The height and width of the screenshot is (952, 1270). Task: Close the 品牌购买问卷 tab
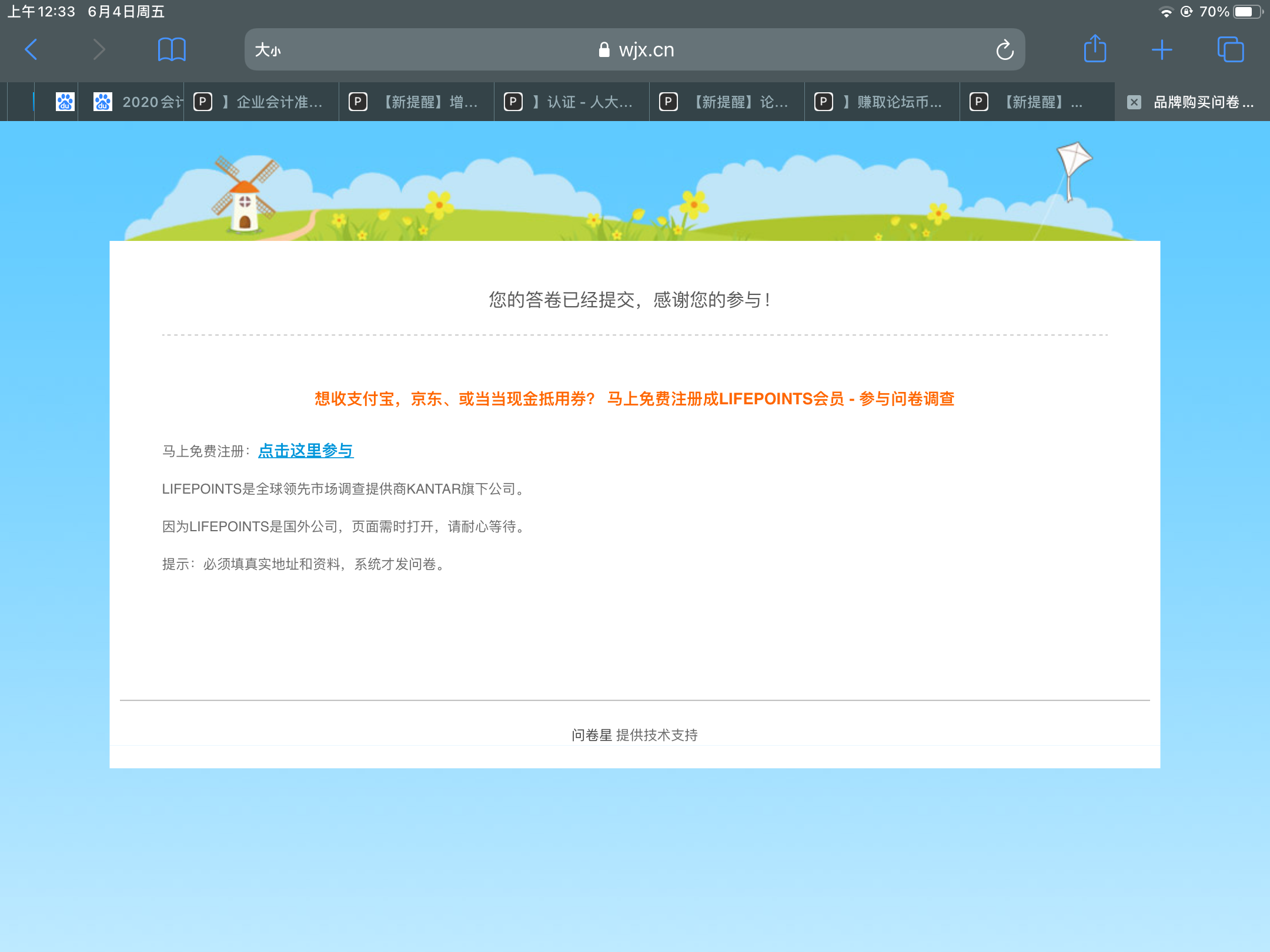click(x=1134, y=102)
